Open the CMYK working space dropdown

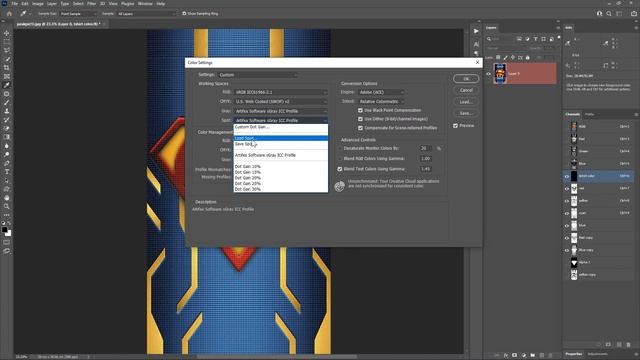pyautogui.click(x=281, y=102)
